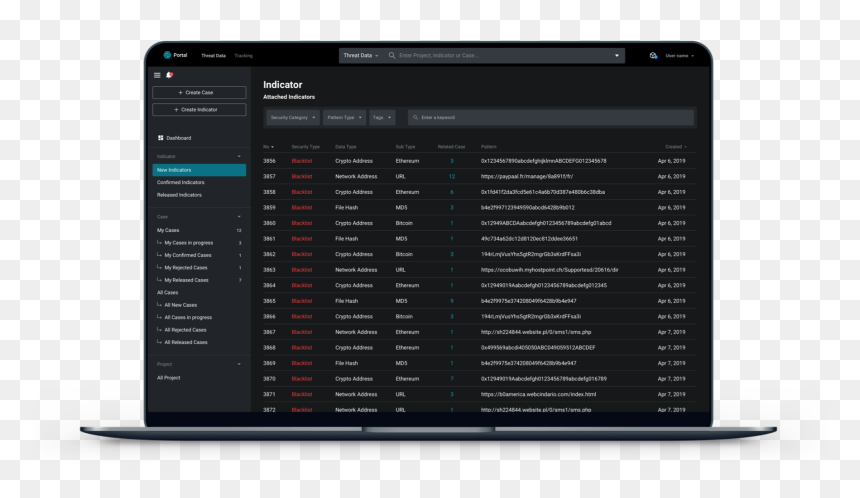Screen dimensions: 860x498
Task: Open the User name account menu
Action: click(680, 55)
